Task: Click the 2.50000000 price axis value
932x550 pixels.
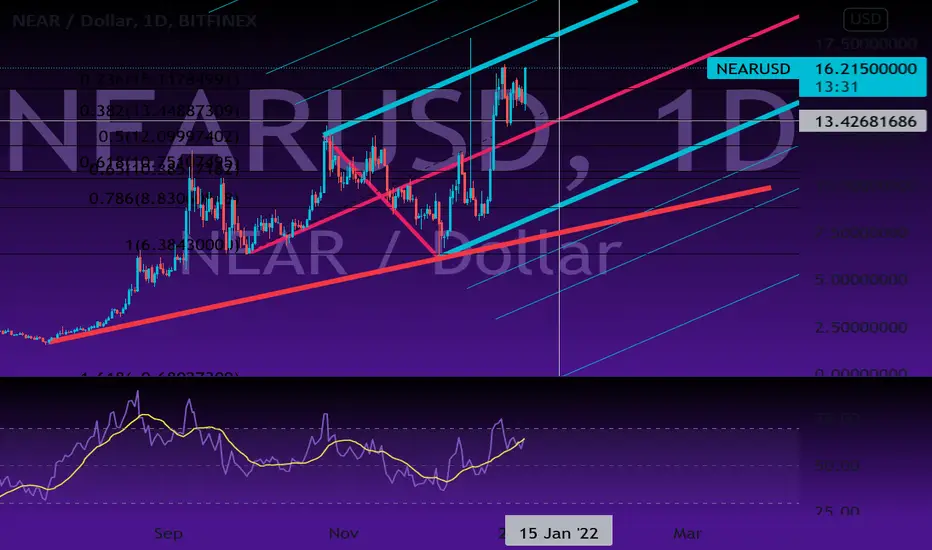Action: (x=861, y=328)
